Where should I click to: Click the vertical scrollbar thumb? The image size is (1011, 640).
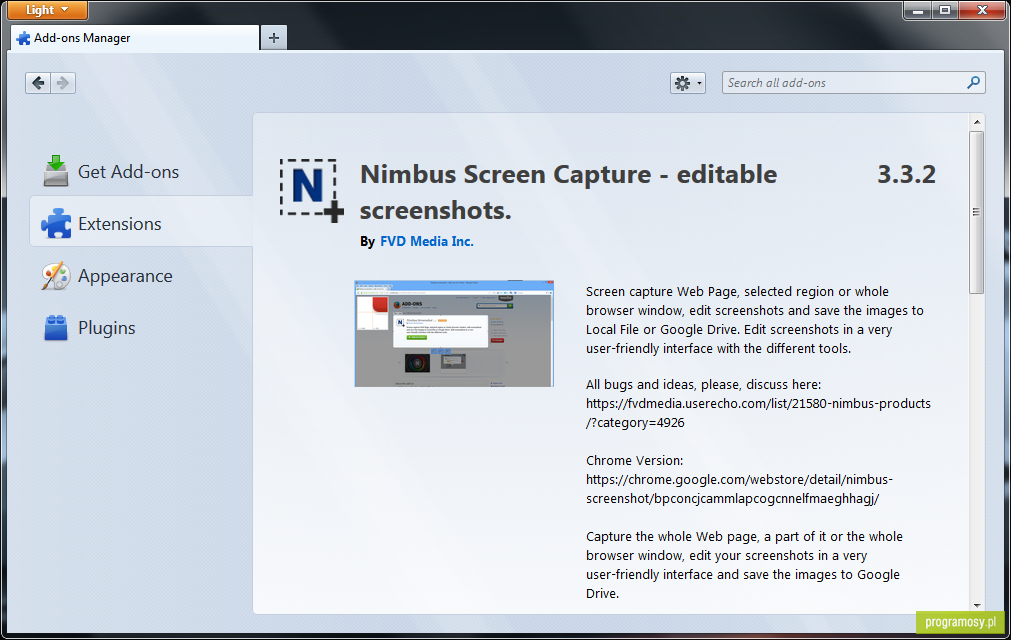(x=977, y=212)
